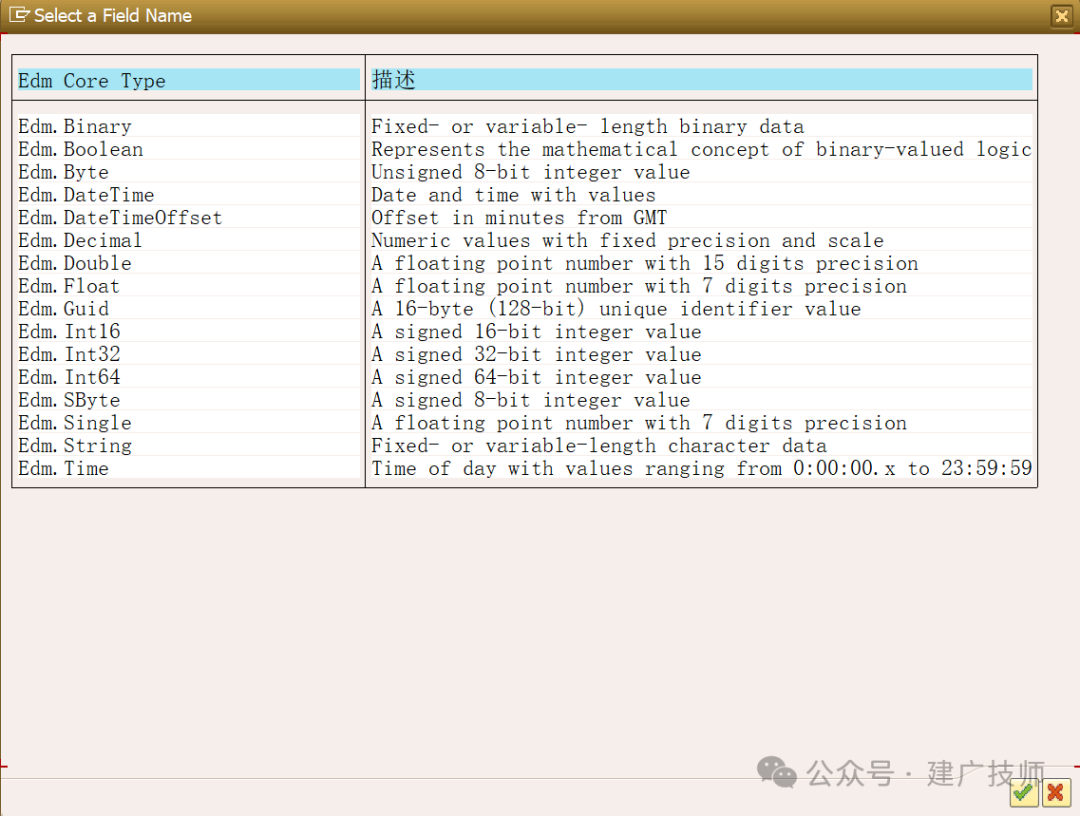Click description 'Fixed- or variable- length binary data'

[588, 127]
